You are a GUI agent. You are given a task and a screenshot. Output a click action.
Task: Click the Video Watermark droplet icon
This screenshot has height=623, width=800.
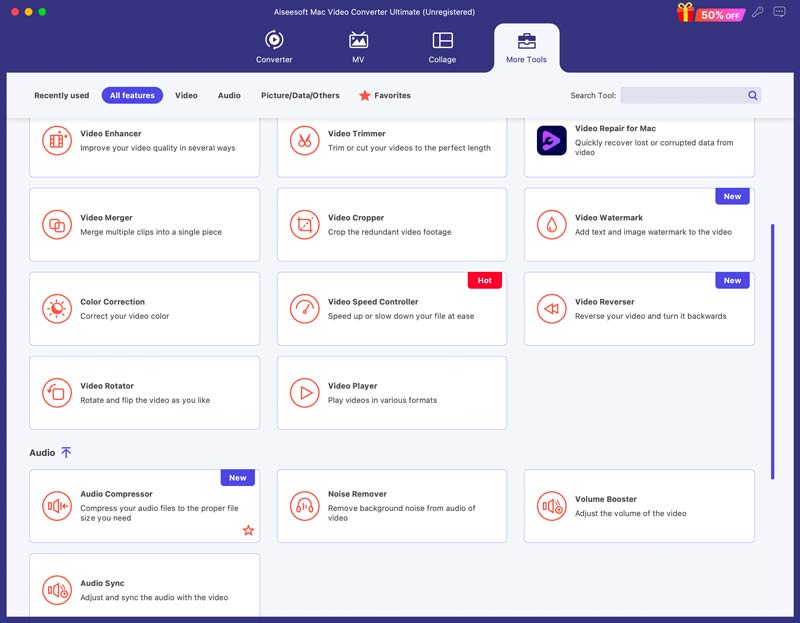551,225
